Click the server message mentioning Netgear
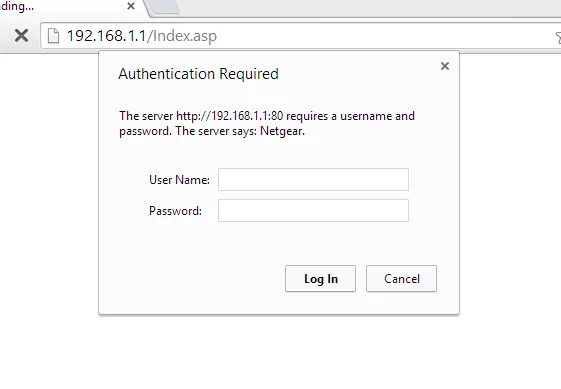 (267, 123)
